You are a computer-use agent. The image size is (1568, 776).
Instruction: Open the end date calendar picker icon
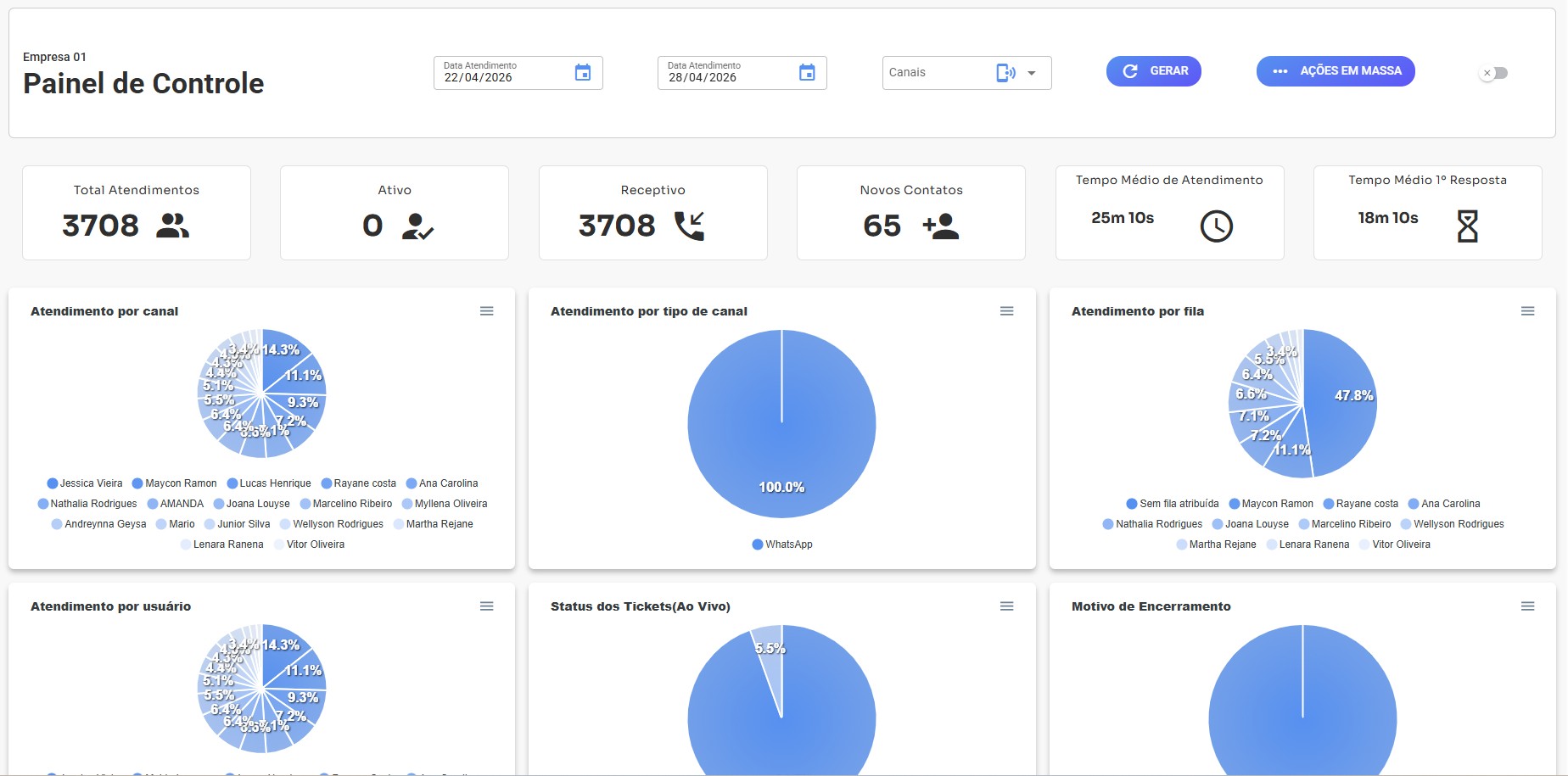pos(807,73)
